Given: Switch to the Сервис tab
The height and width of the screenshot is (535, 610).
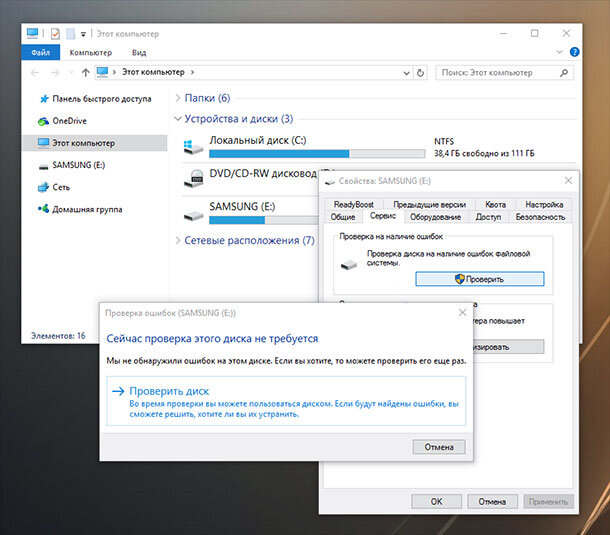Looking at the screenshot, I should tap(383, 216).
